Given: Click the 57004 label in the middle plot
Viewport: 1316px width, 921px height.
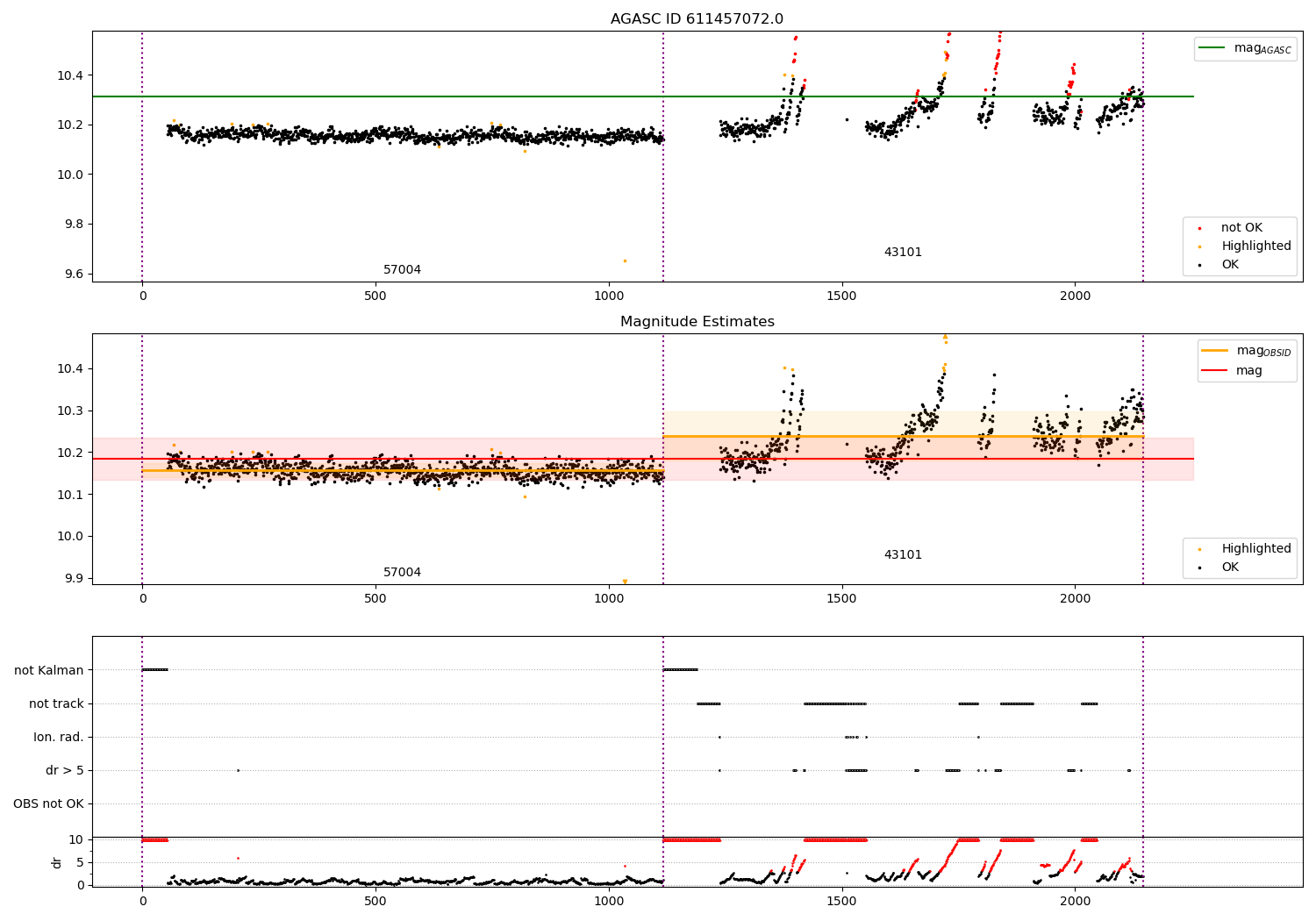Looking at the screenshot, I should pos(402,573).
